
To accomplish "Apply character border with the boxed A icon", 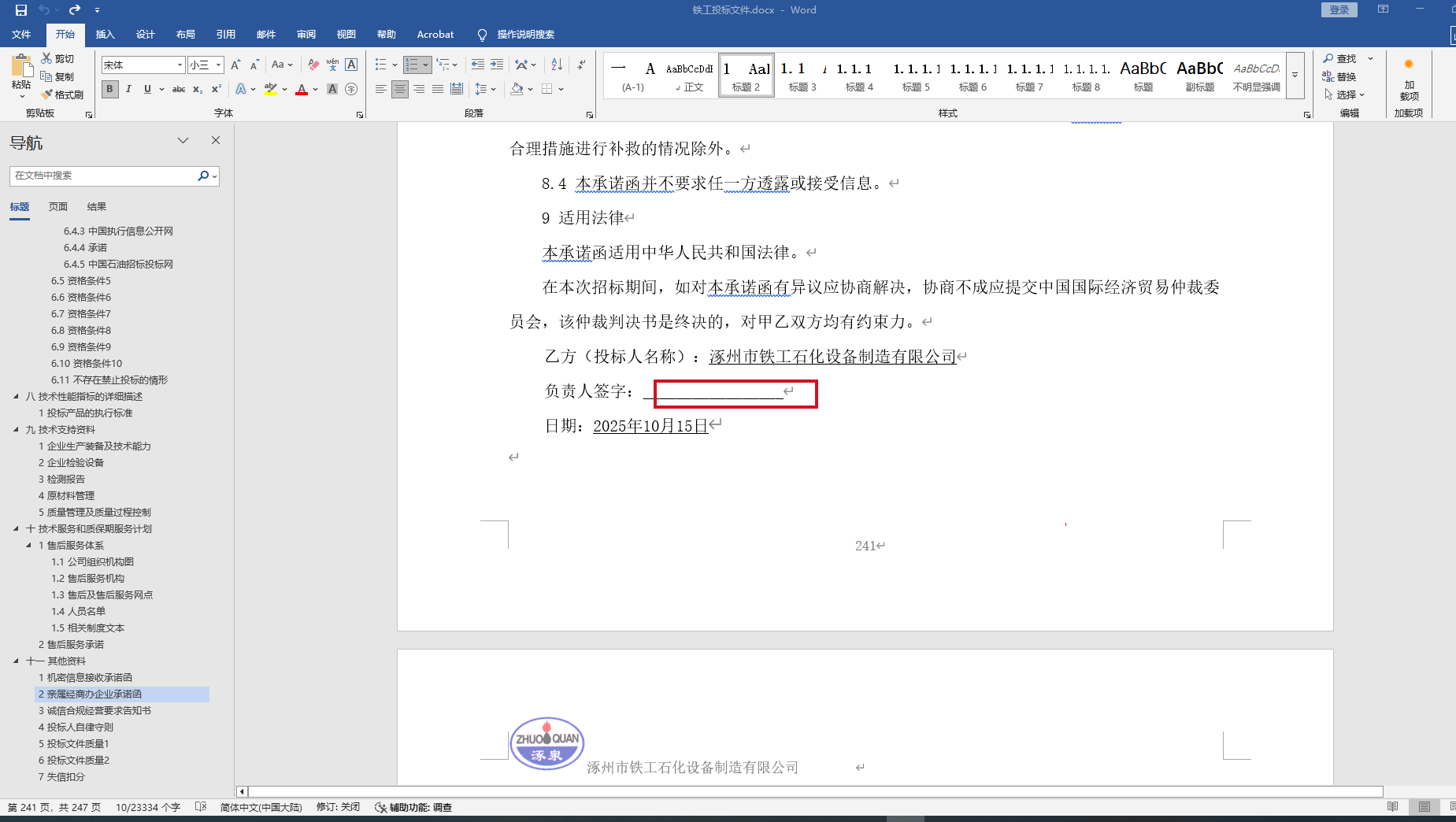I will [351, 65].
